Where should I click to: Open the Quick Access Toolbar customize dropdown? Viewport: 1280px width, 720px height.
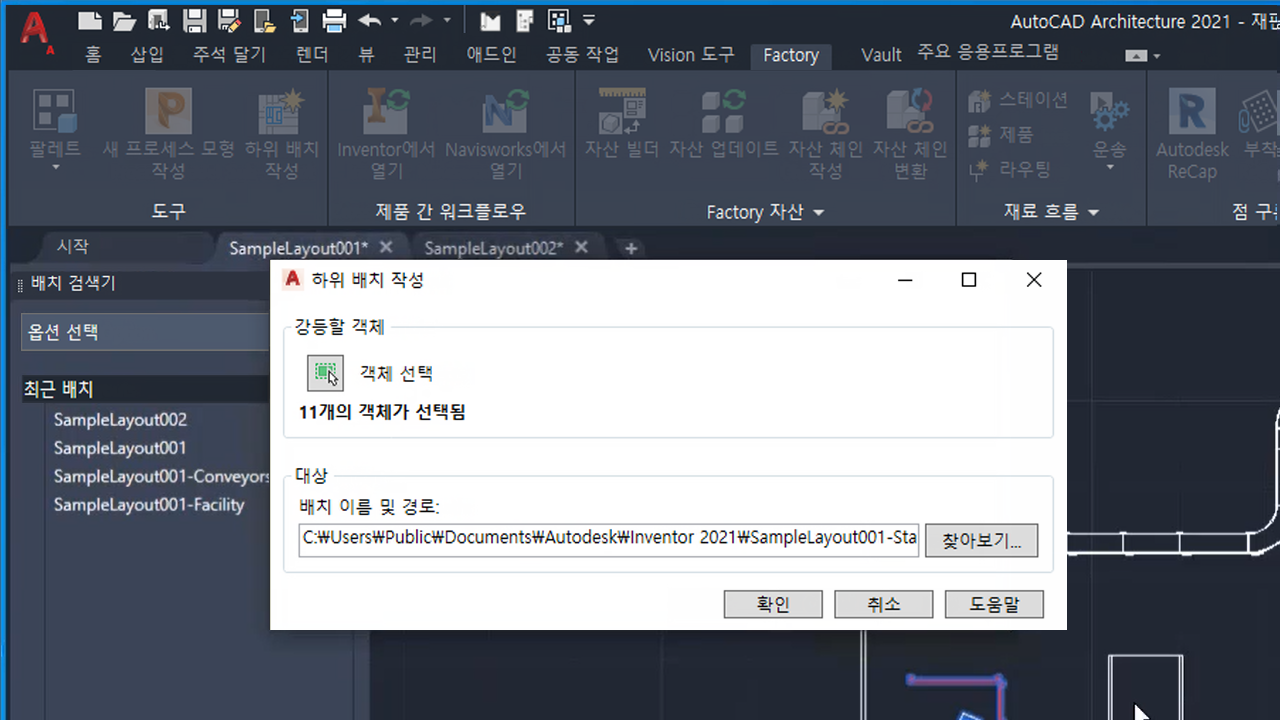click(589, 19)
